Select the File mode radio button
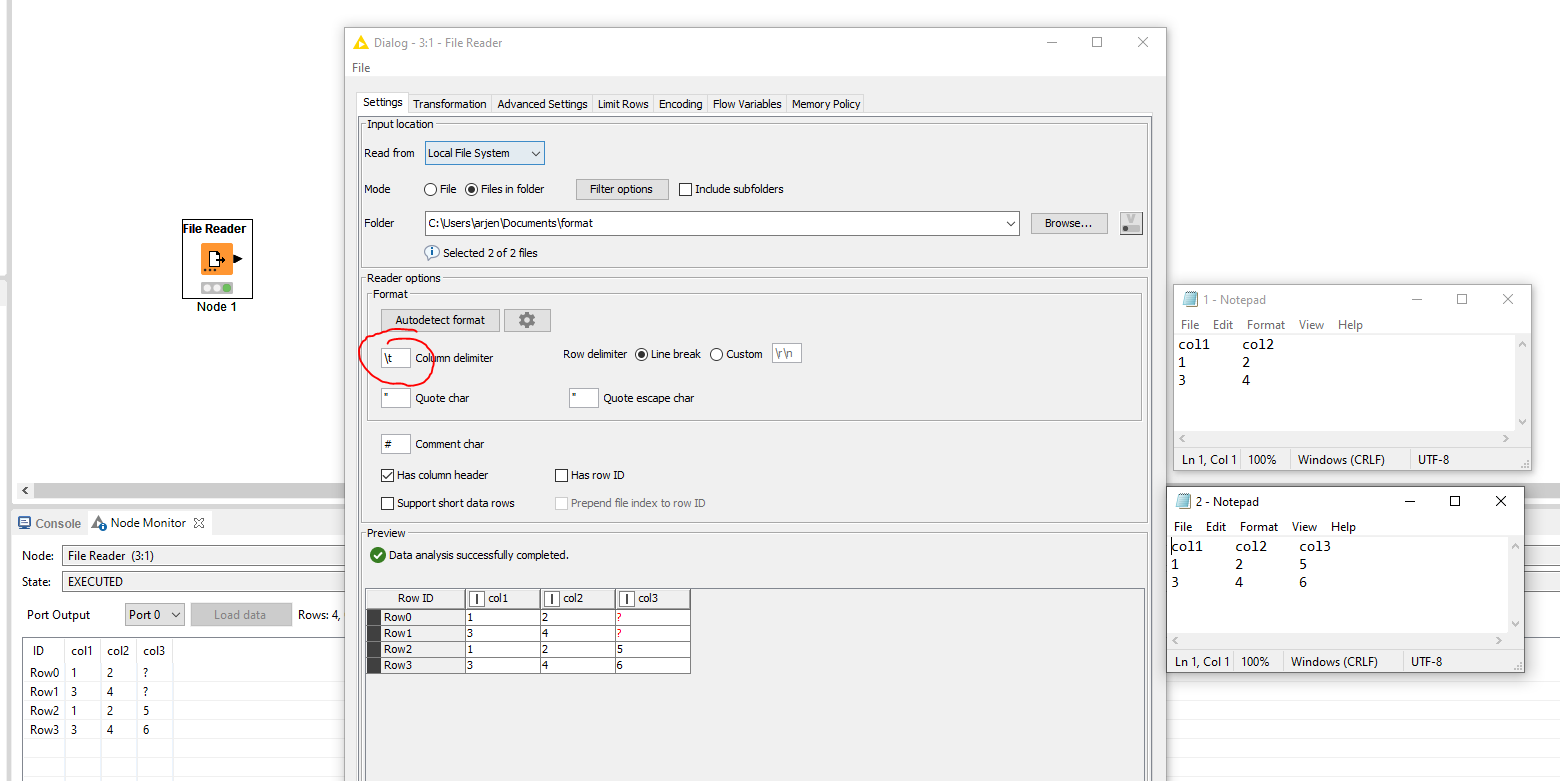The height and width of the screenshot is (781, 1560). 431,189
